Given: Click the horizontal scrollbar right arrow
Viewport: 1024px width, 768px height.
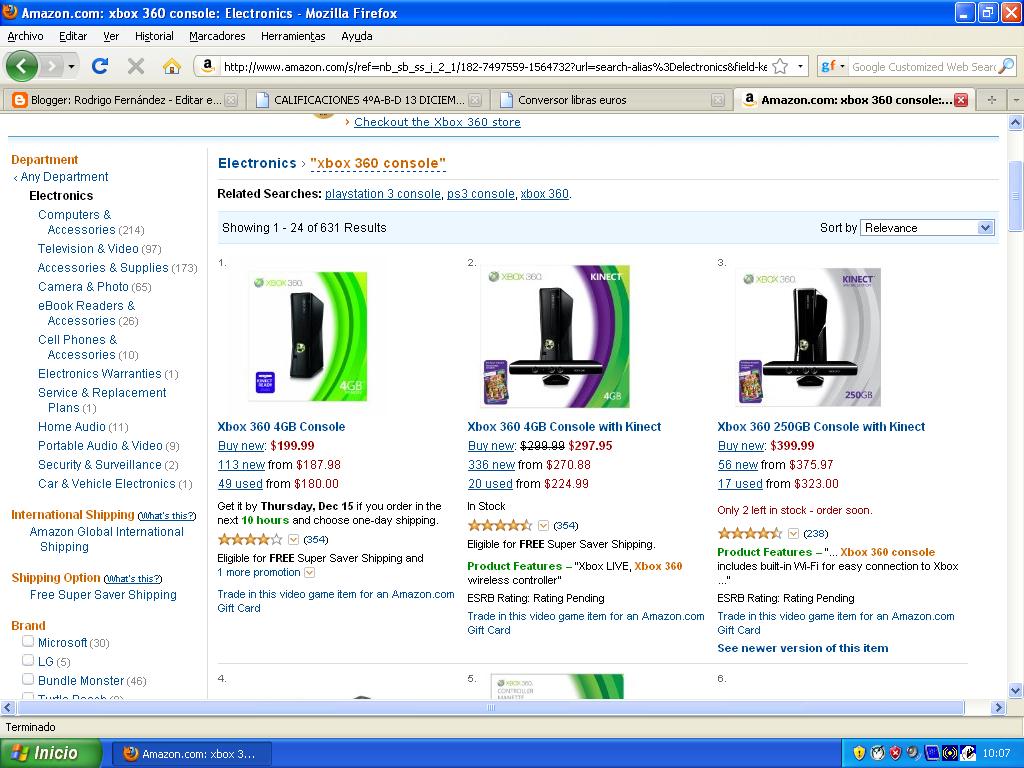Looking at the screenshot, I should pyautogui.click(x=998, y=707).
